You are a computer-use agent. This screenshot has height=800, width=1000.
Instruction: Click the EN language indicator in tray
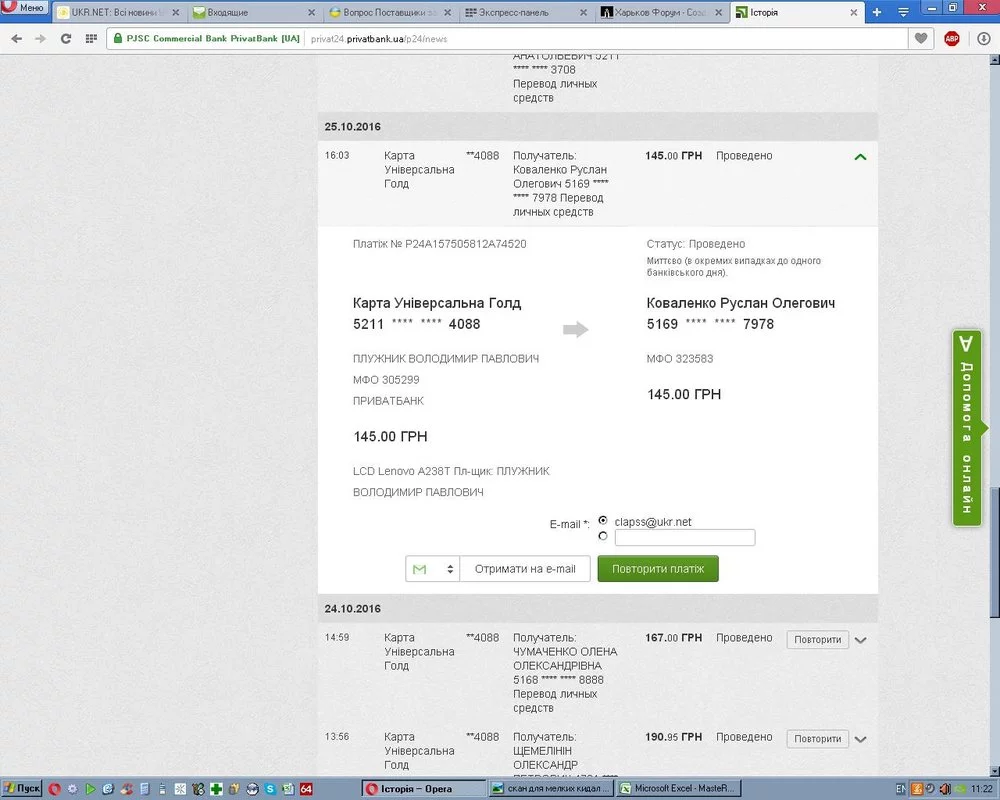point(901,789)
